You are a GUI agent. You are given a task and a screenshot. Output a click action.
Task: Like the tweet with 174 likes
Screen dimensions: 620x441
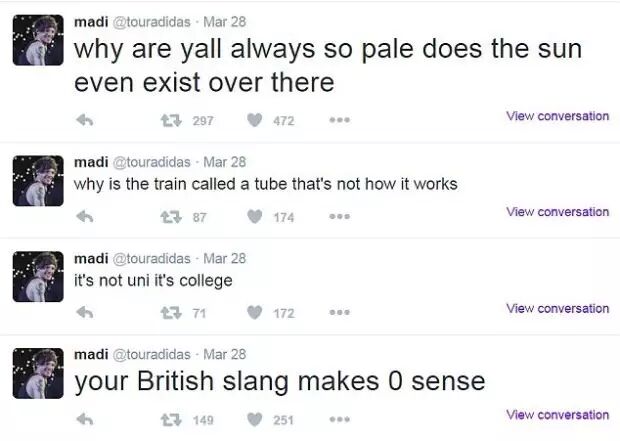pos(255,216)
